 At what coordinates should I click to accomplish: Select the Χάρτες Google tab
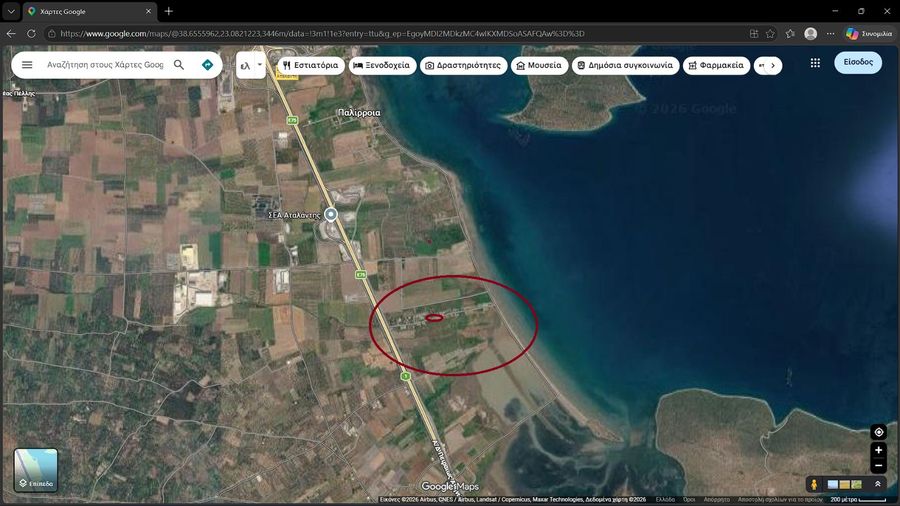click(90, 11)
